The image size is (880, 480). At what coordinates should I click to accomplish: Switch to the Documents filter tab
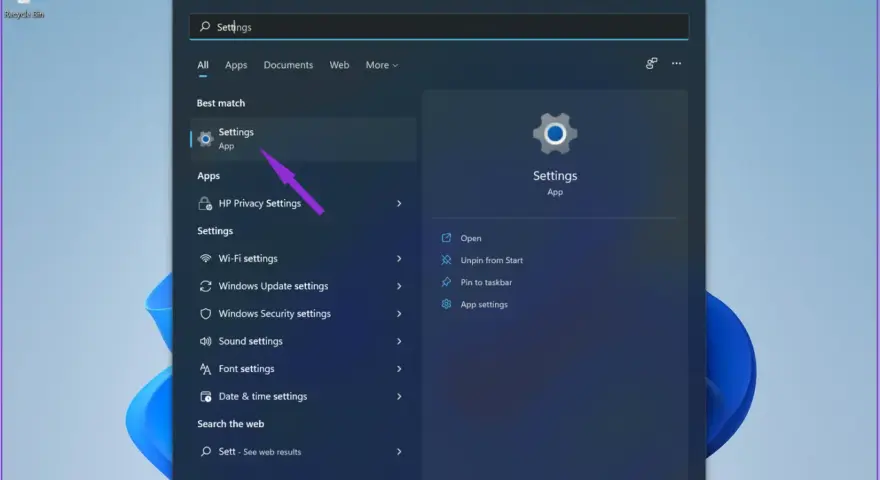[x=288, y=65]
